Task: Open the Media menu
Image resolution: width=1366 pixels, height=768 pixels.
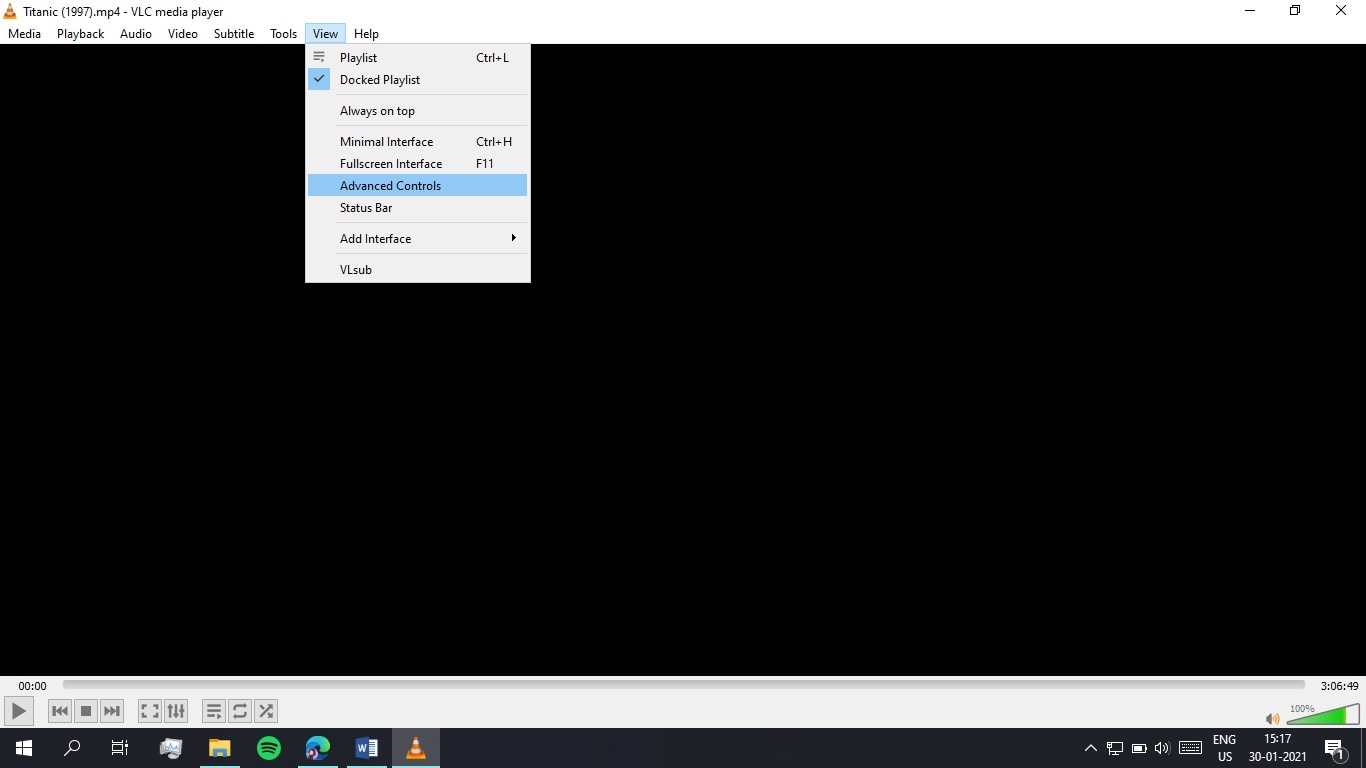Action: coord(24,33)
